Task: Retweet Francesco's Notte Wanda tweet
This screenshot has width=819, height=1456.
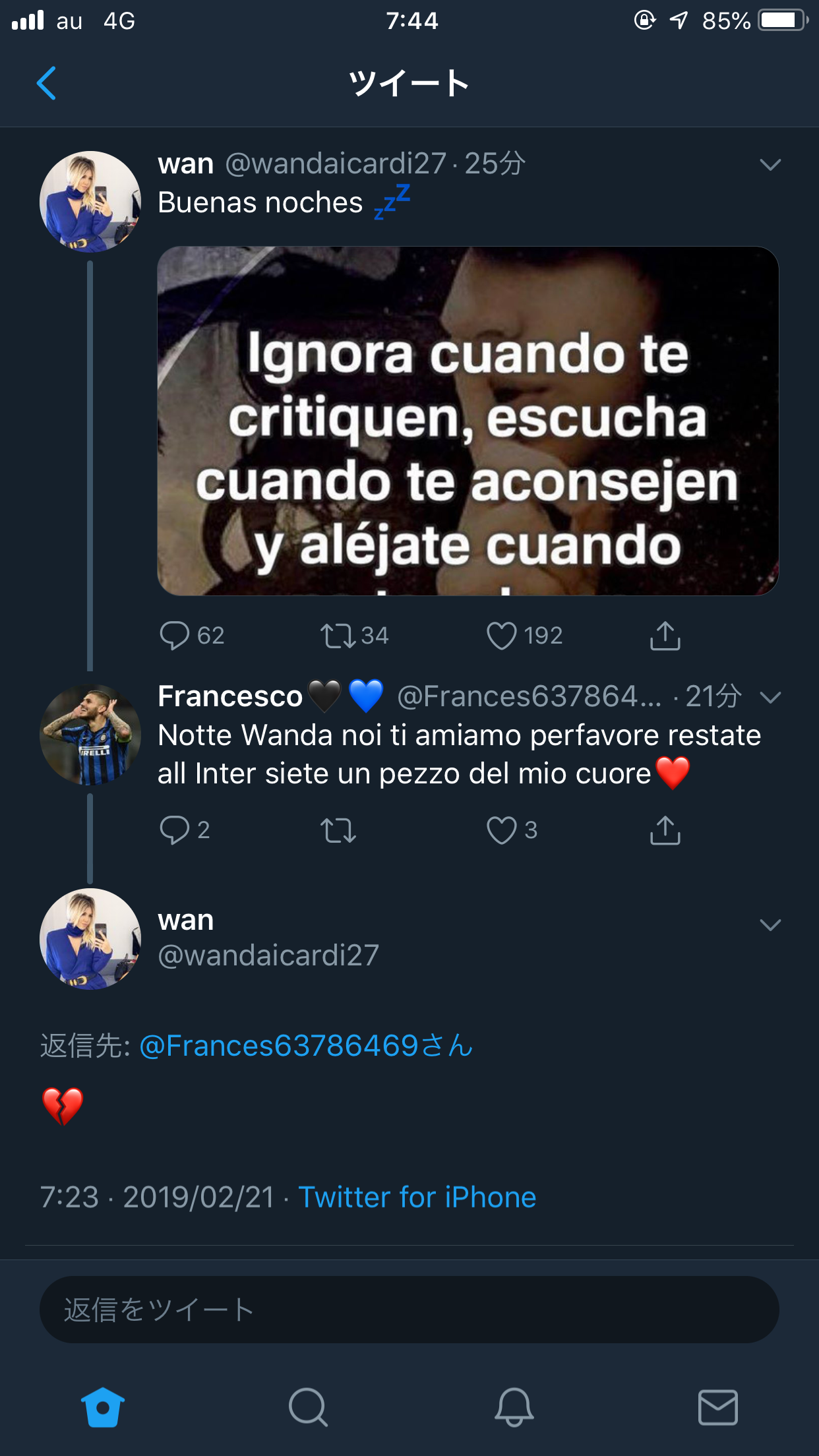Action: click(338, 830)
